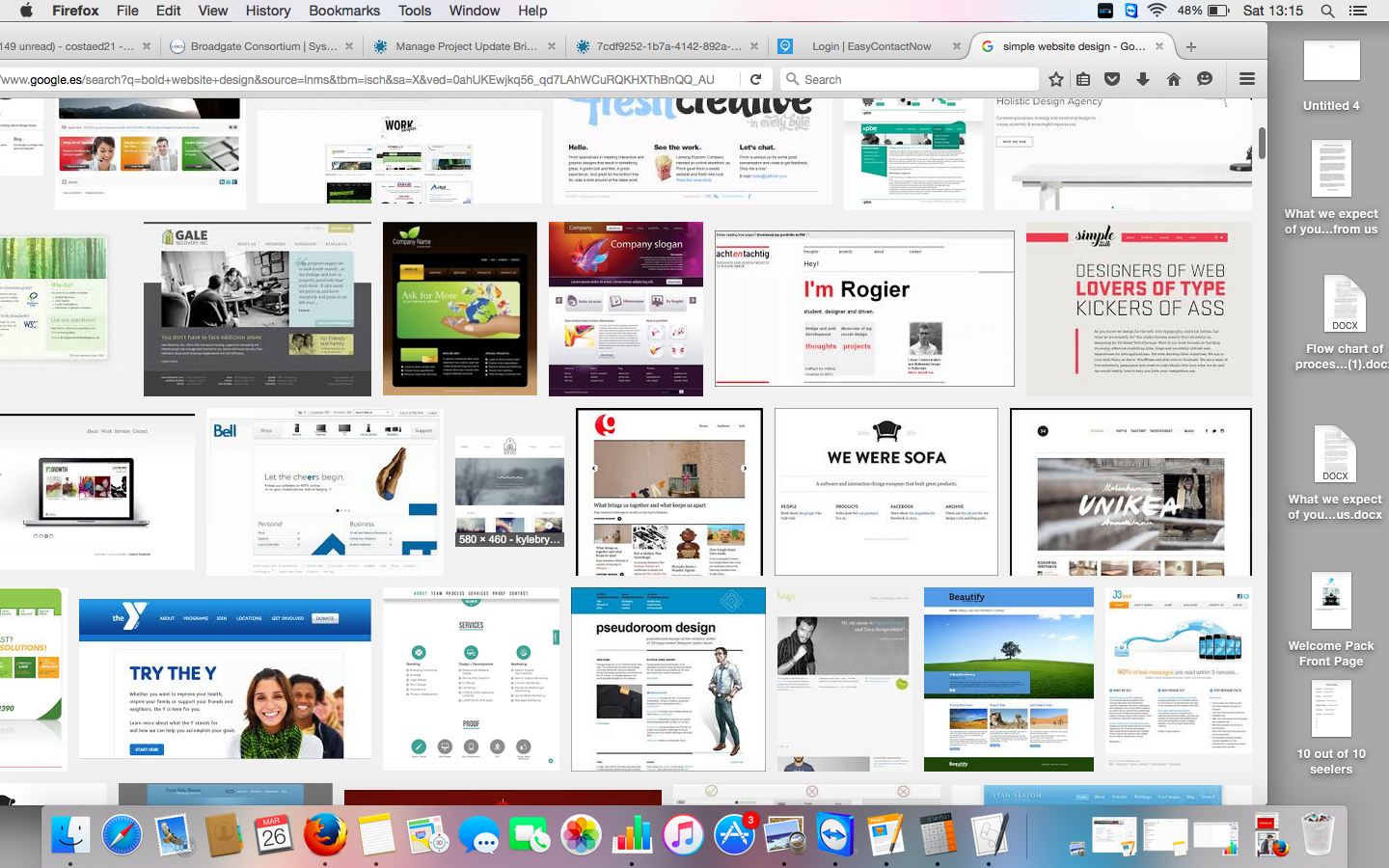Image resolution: width=1389 pixels, height=868 pixels.
Task: Open the Firefox hamburger menu
Action: click(x=1247, y=79)
